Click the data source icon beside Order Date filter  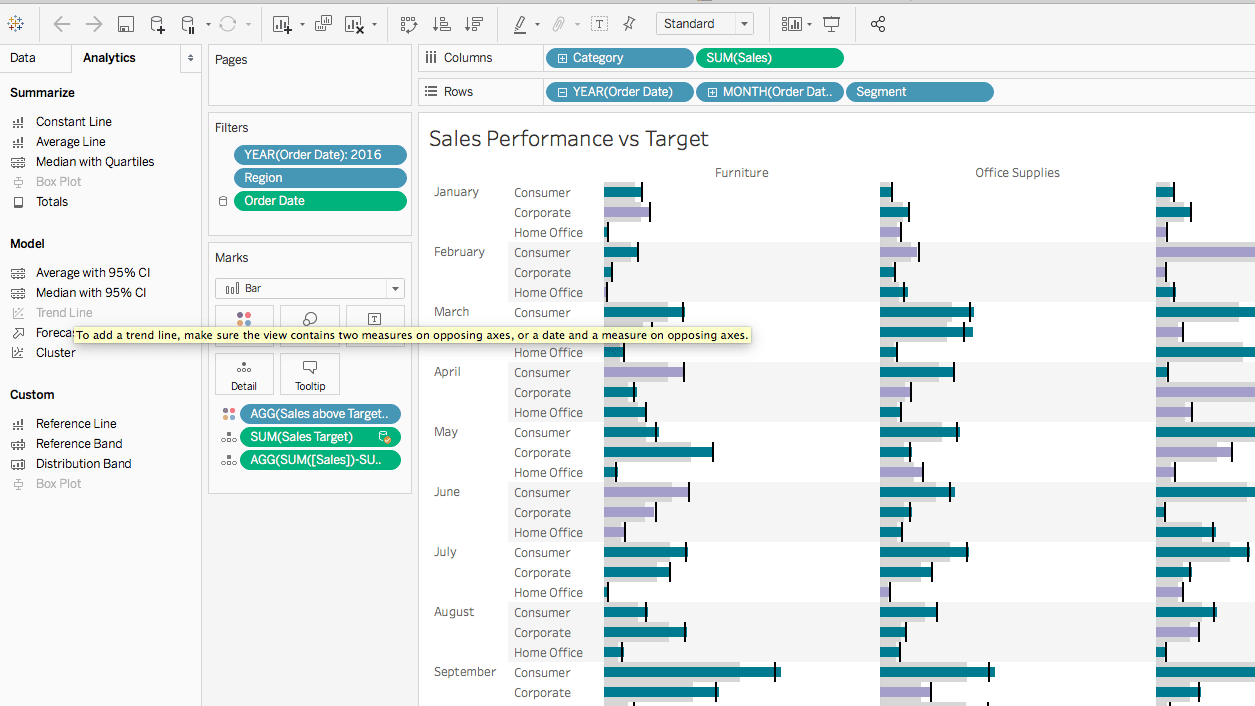pyautogui.click(x=223, y=201)
